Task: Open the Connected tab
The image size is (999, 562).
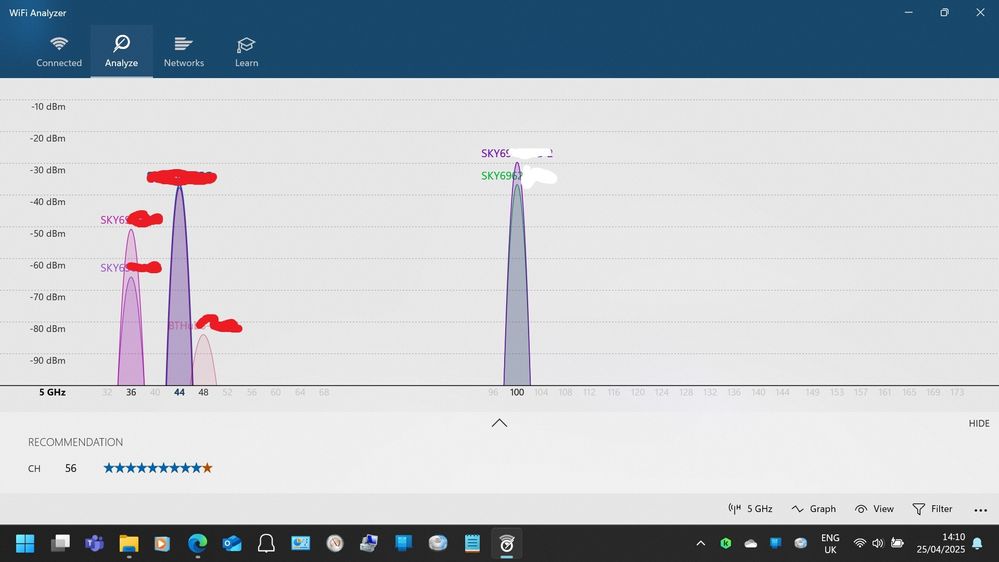Action: (x=59, y=51)
